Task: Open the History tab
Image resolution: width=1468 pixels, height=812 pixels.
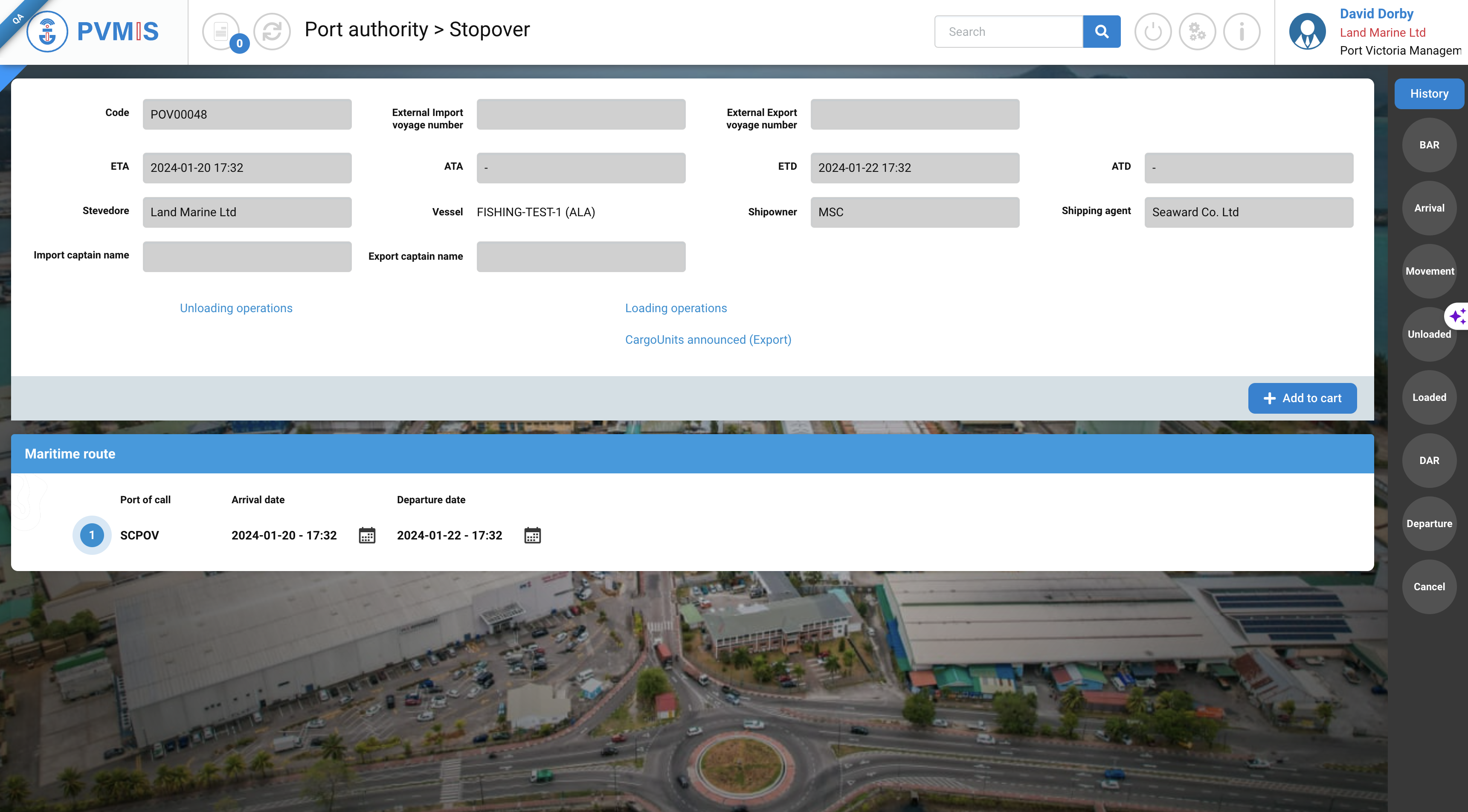Action: [1429, 94]
